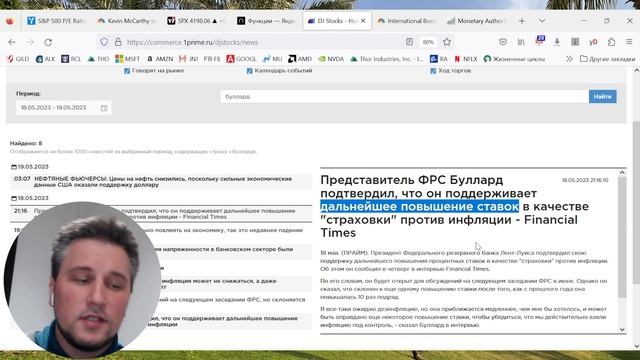Open the 03:07 НЕФТЯНЫЕ ФЬЮЧЕРСЫ news item
The height and width of the screenshot is (360, 640).
(161, 182)
